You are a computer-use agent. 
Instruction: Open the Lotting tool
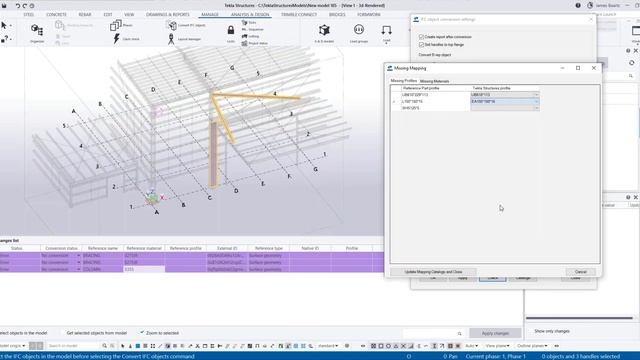click(250, 36)
